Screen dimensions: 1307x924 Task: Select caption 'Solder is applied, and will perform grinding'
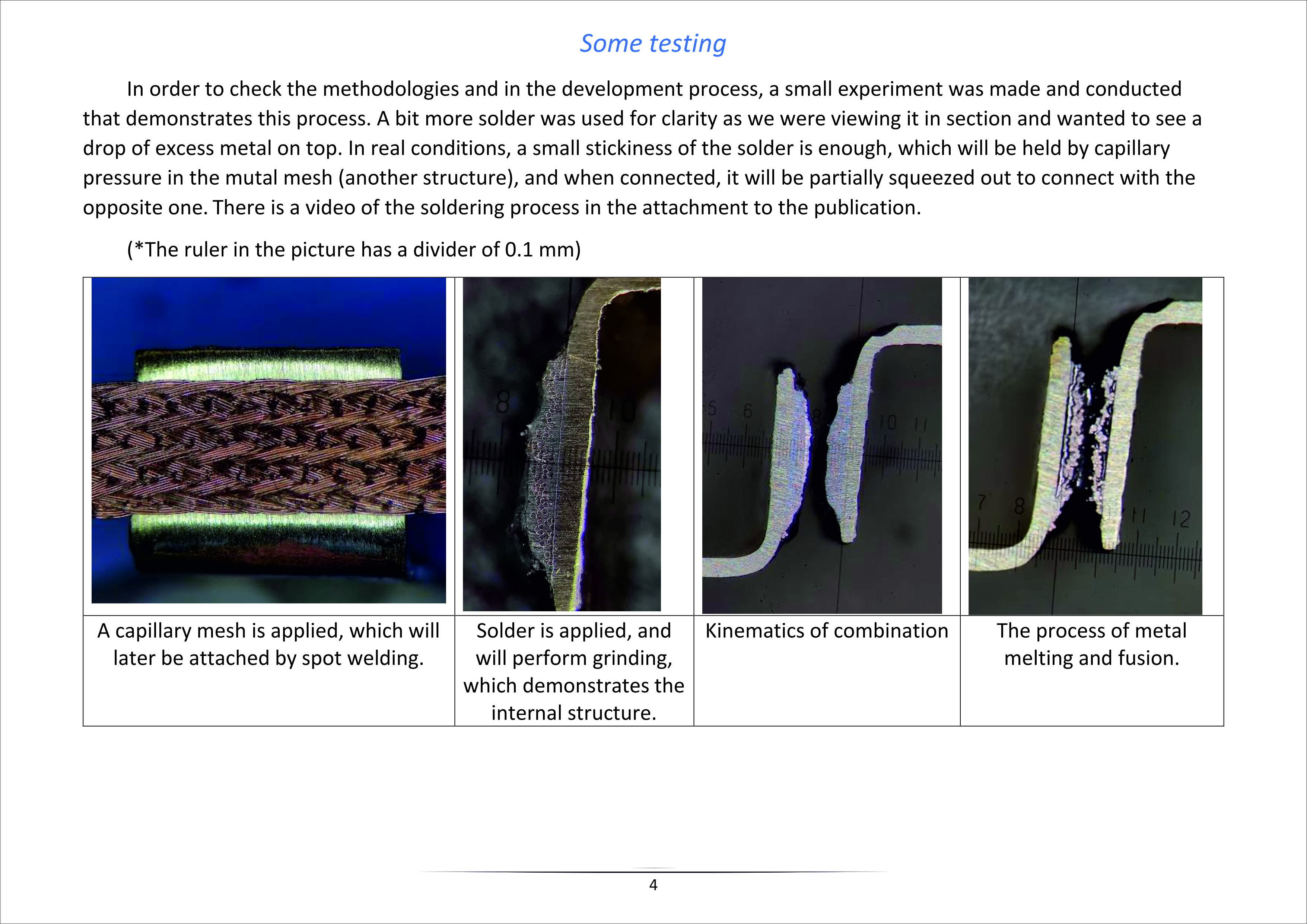574,671
